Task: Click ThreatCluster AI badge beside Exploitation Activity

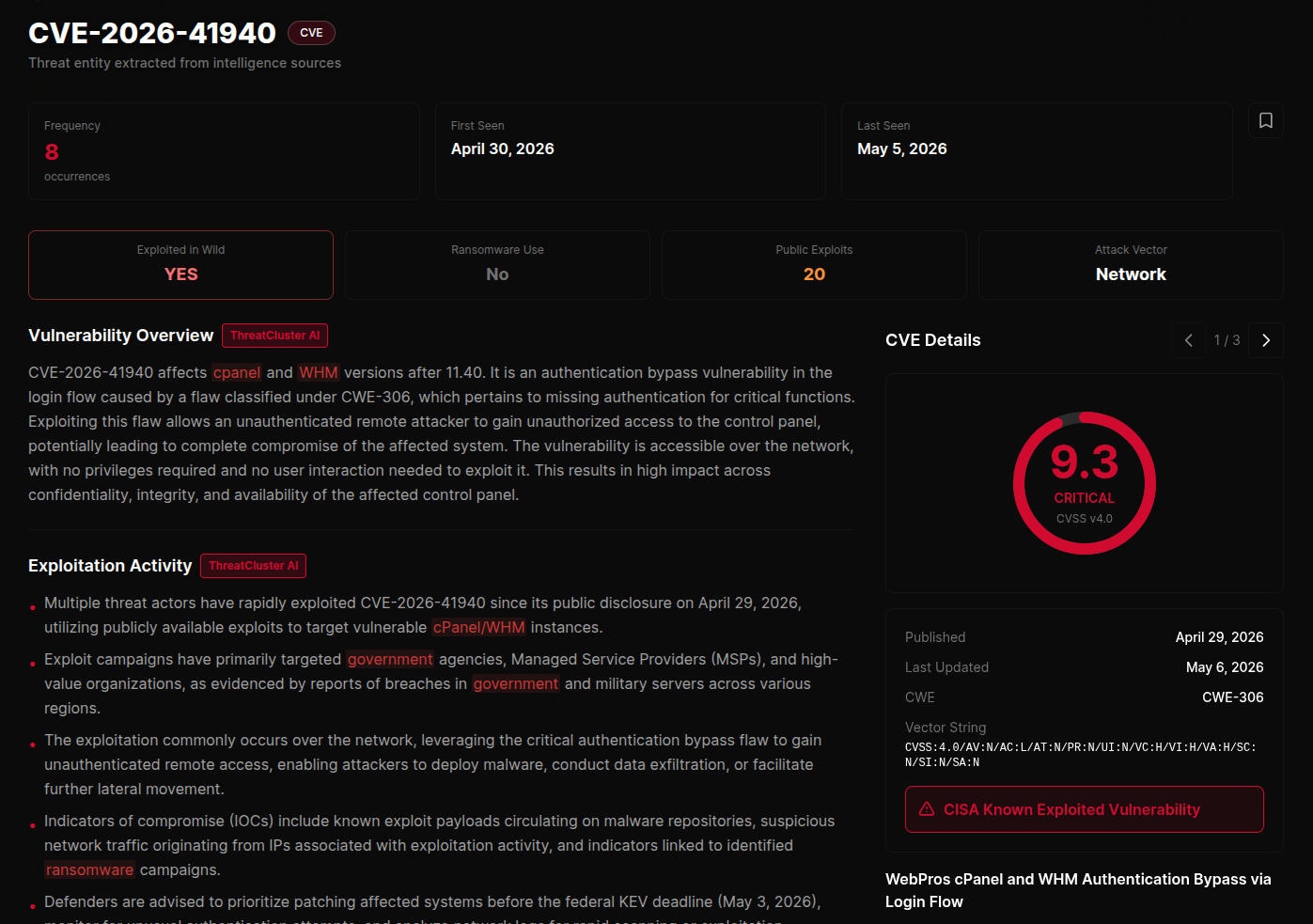Action: pyautogui.click(x=253, y=566)
